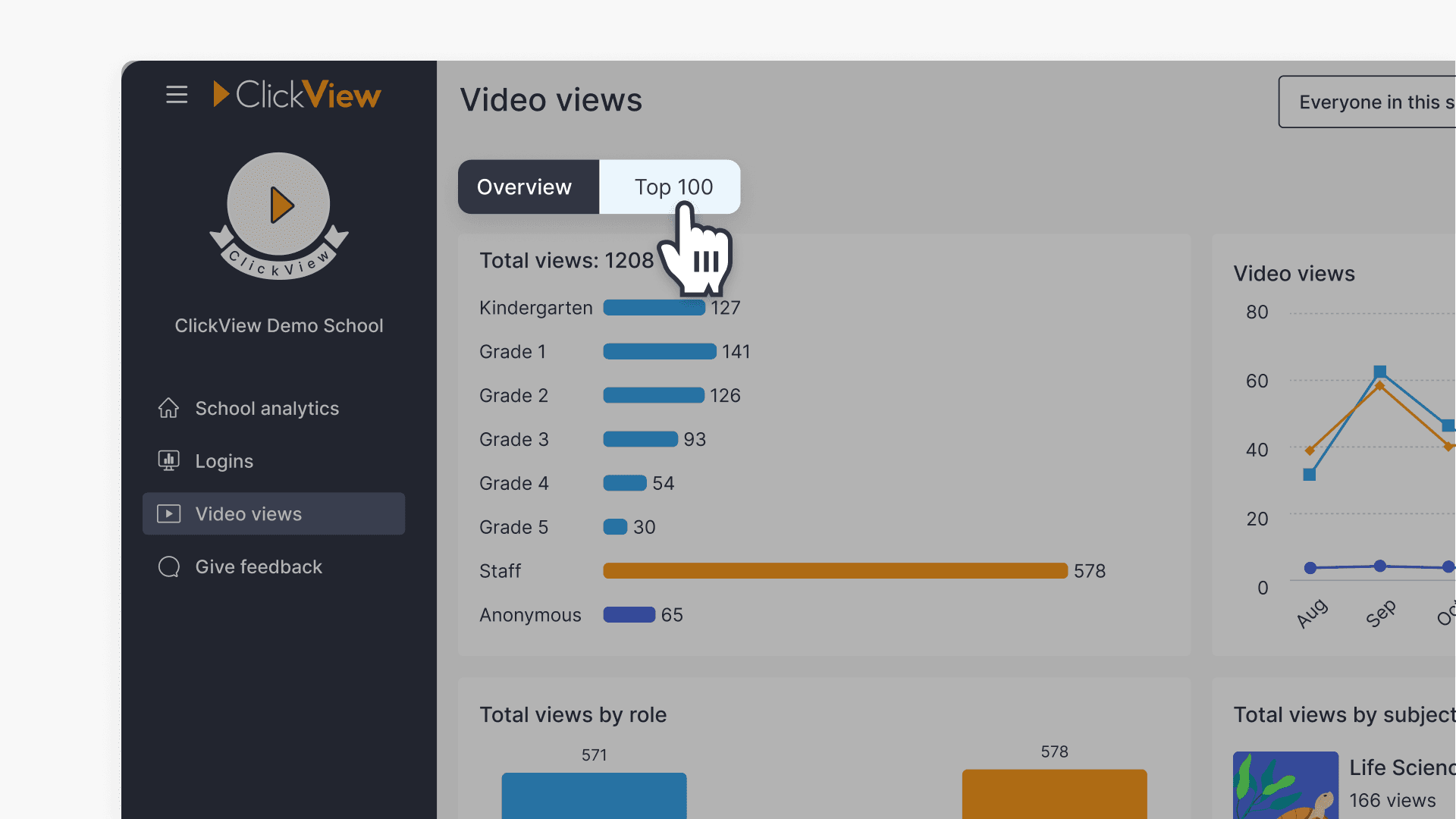Click the school badge play emblem
The height and width of the screenshot is (819, 1456).
279,206
